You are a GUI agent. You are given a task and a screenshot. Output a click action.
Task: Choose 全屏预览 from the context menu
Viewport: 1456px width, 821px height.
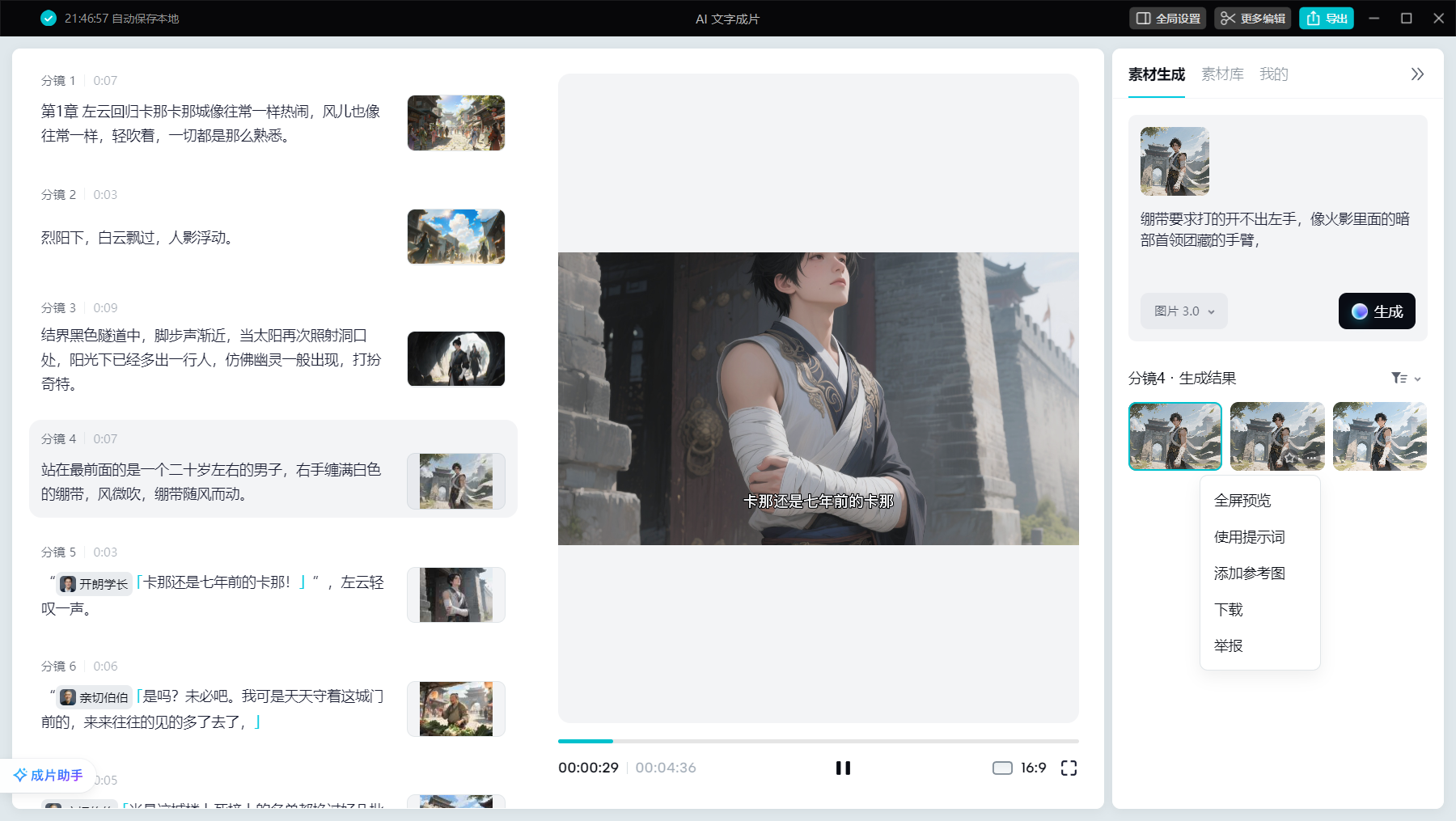pyautogui.click(x=1260, y=501)
